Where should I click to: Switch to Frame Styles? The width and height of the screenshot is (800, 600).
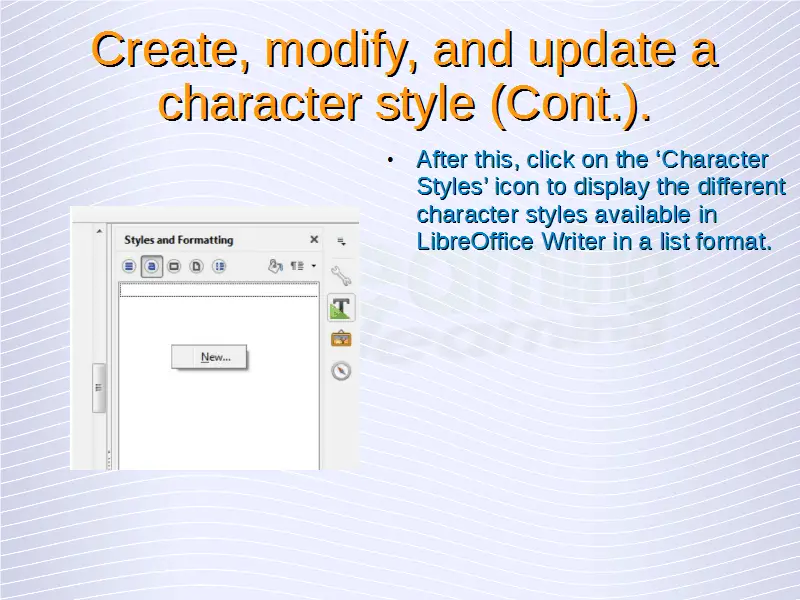click(x=174, y=266)
